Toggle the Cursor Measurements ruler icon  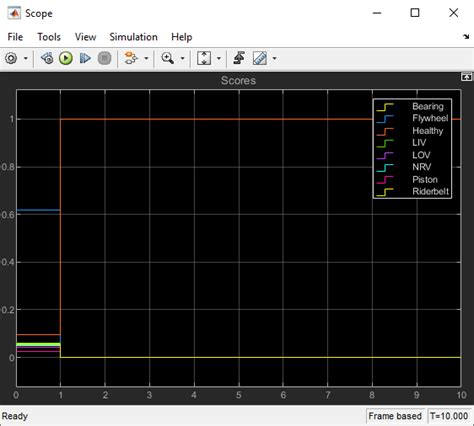point(260,58)
